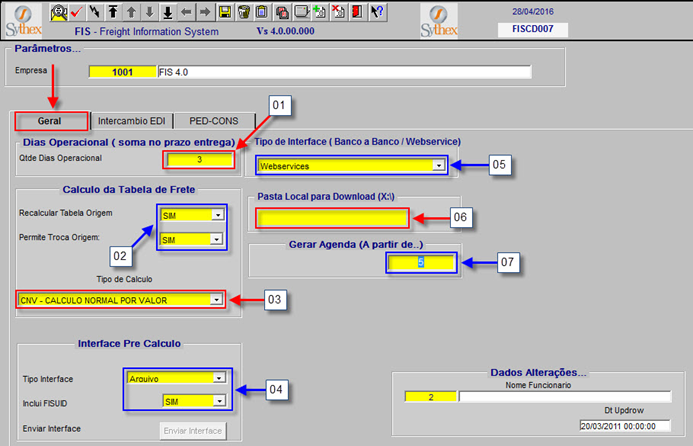Open the Permite Troca Origem dropdown
Viewport: 693px width, 446px height.
click(217, 240)
